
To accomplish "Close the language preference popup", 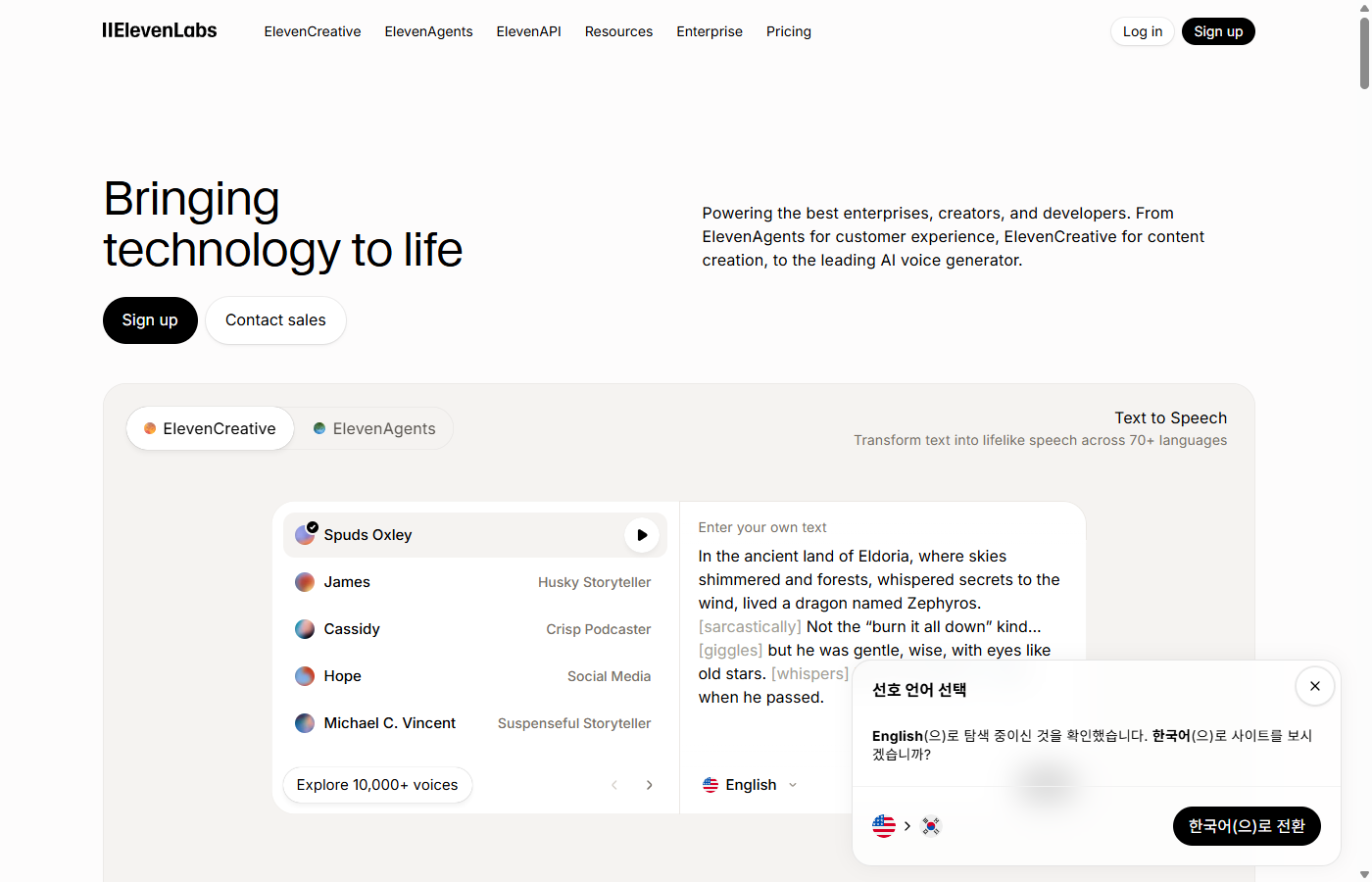I will pos(1315,686).
